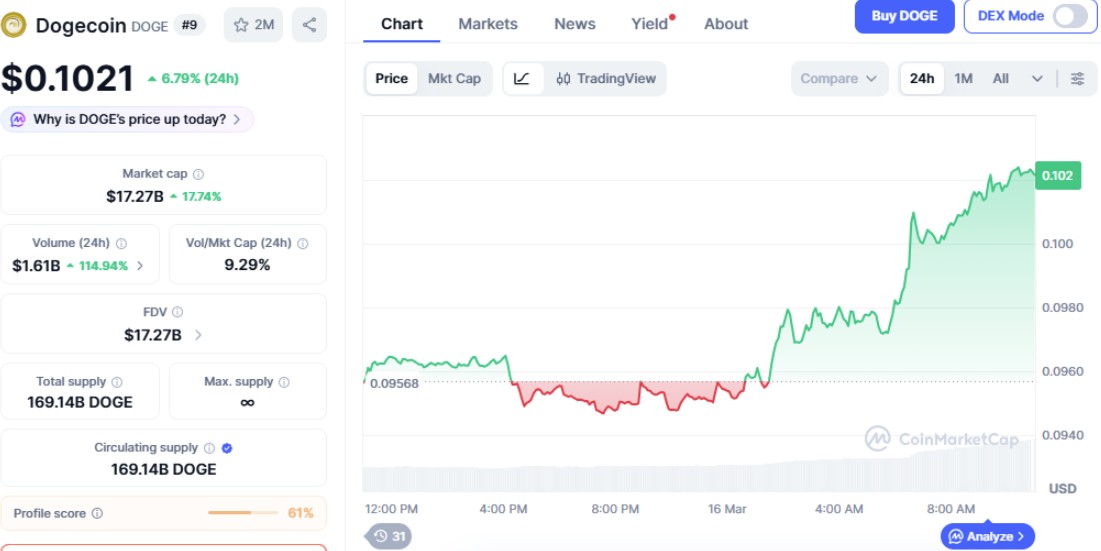Click Profile score info icon

click(x=98, y=513)
